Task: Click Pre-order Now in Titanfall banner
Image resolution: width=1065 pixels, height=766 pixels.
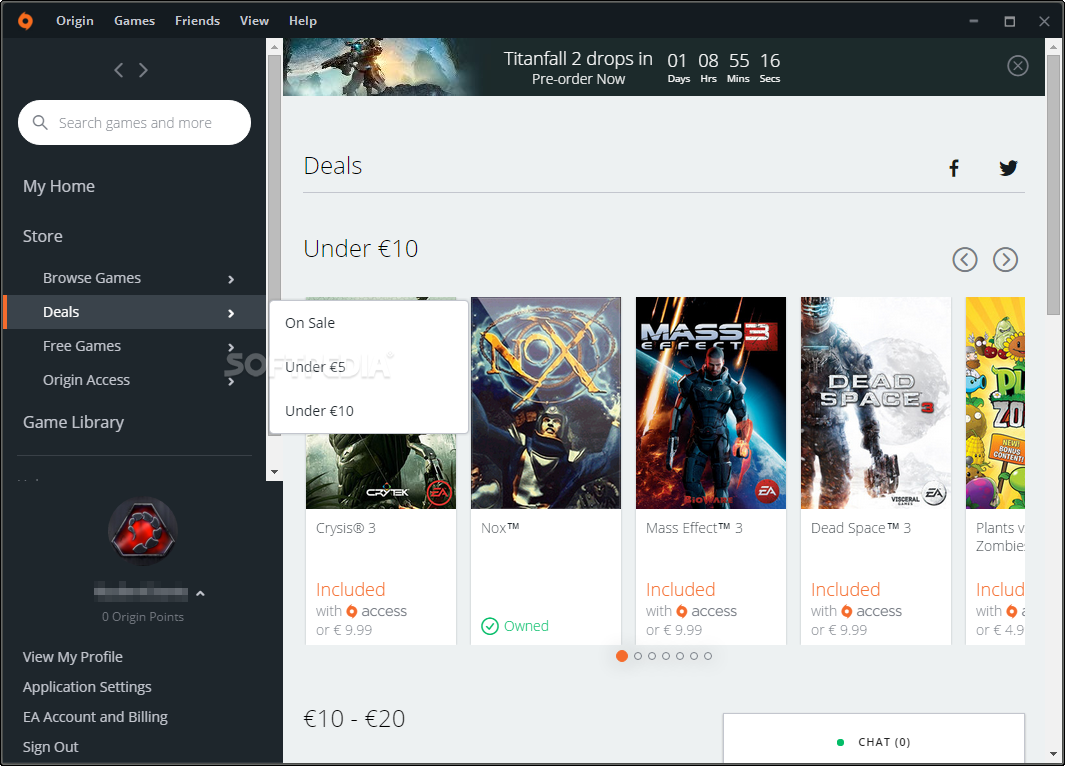Action: [578, 79]
